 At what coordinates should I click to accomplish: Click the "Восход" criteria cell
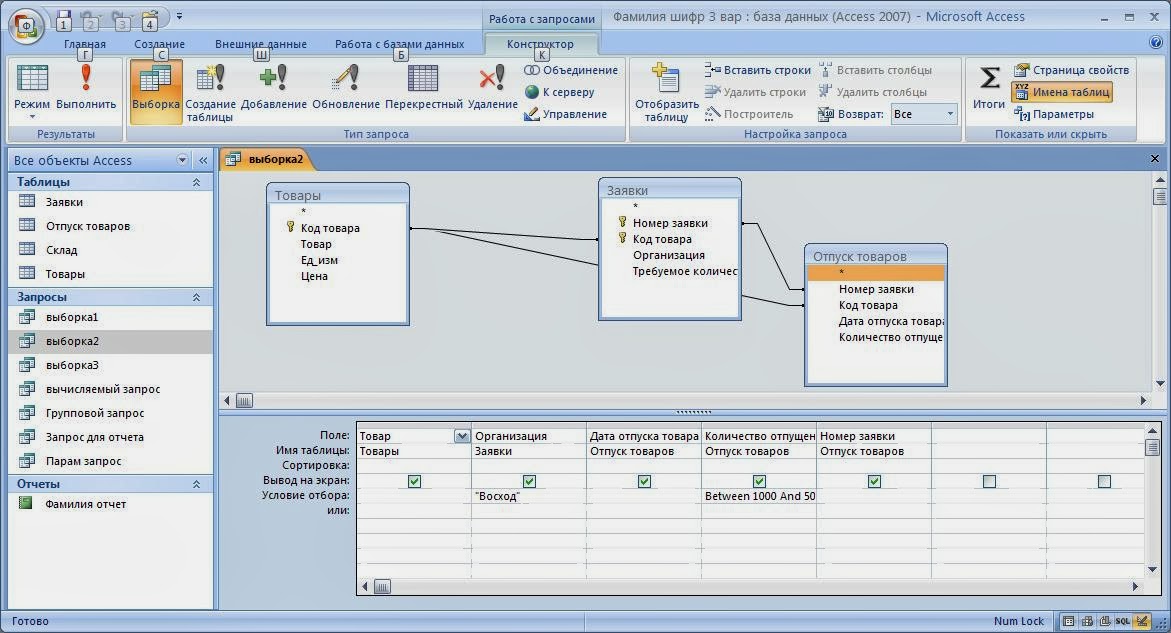[x=529, y=496]
